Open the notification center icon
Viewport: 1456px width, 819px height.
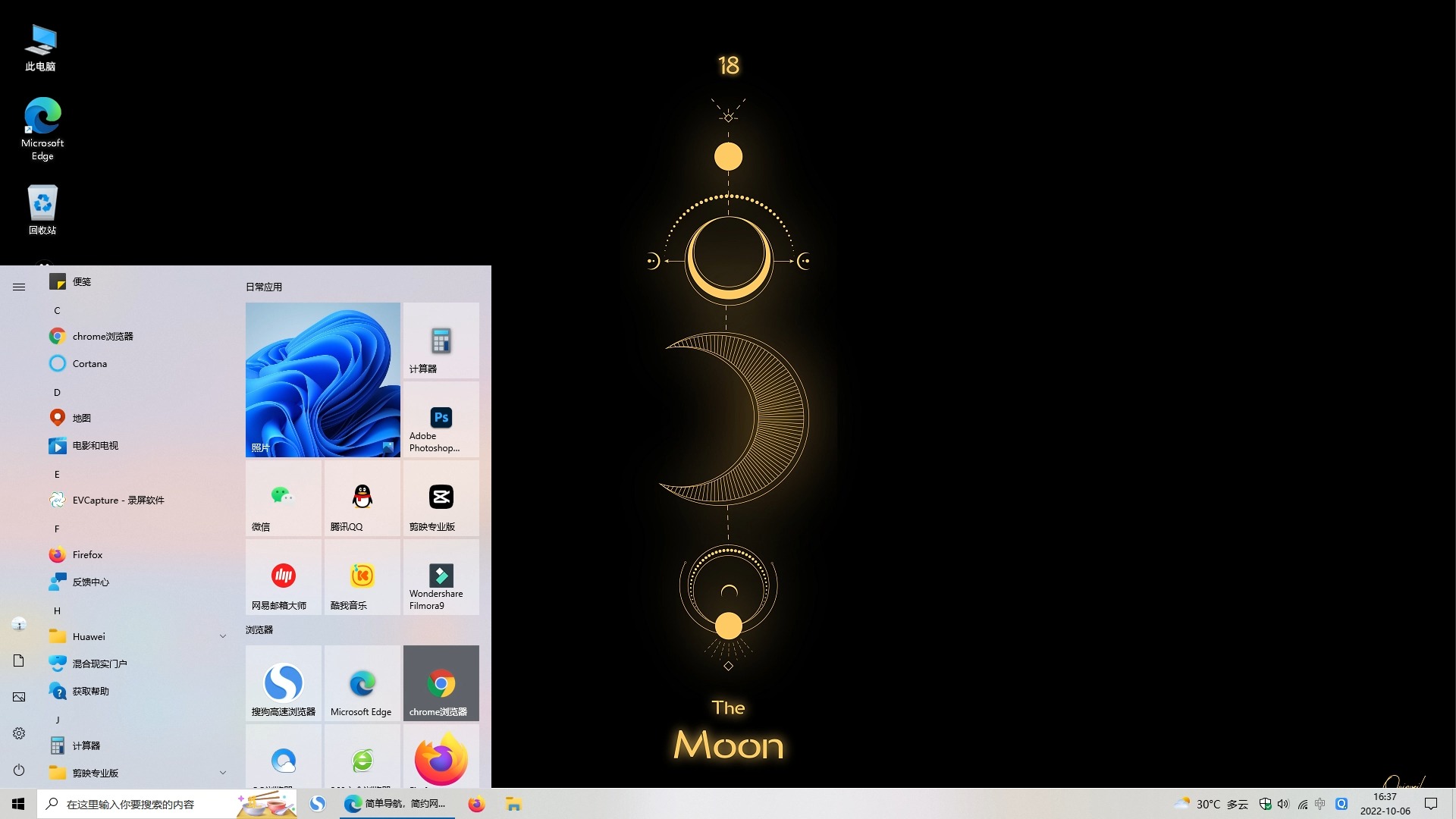click(1431, 804)
